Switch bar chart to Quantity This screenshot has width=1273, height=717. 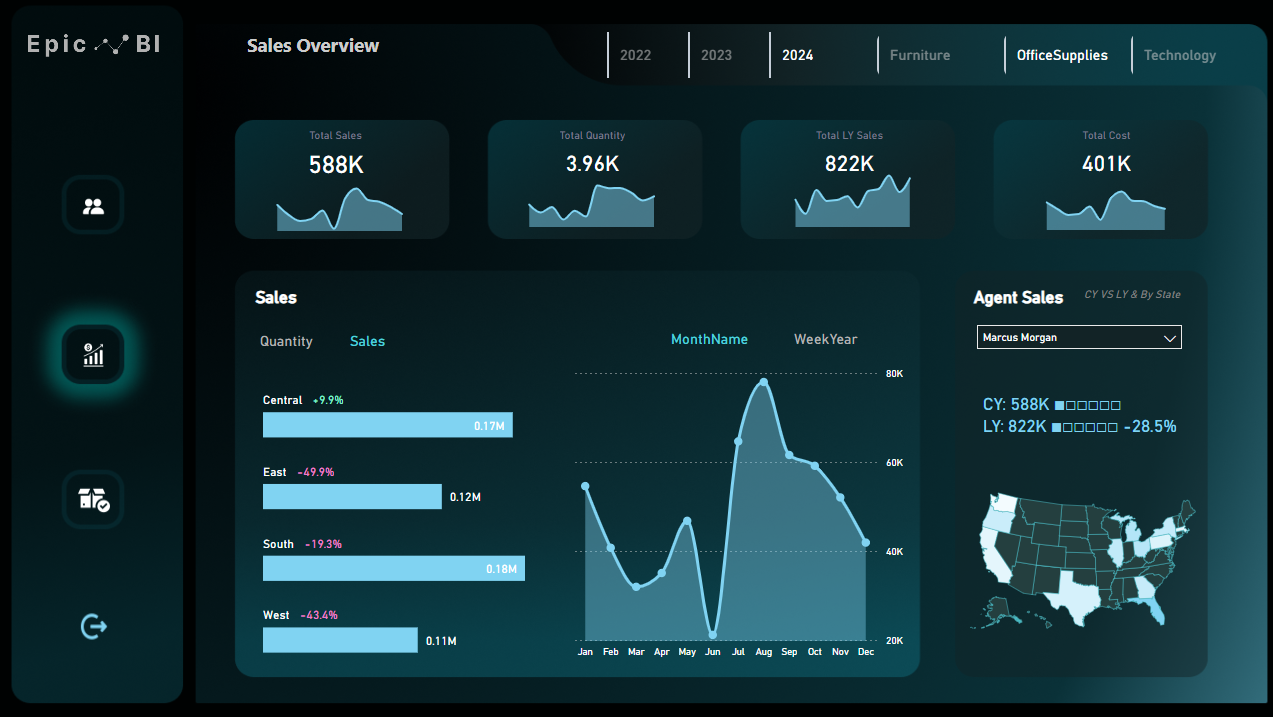click(x=286, y=341)
